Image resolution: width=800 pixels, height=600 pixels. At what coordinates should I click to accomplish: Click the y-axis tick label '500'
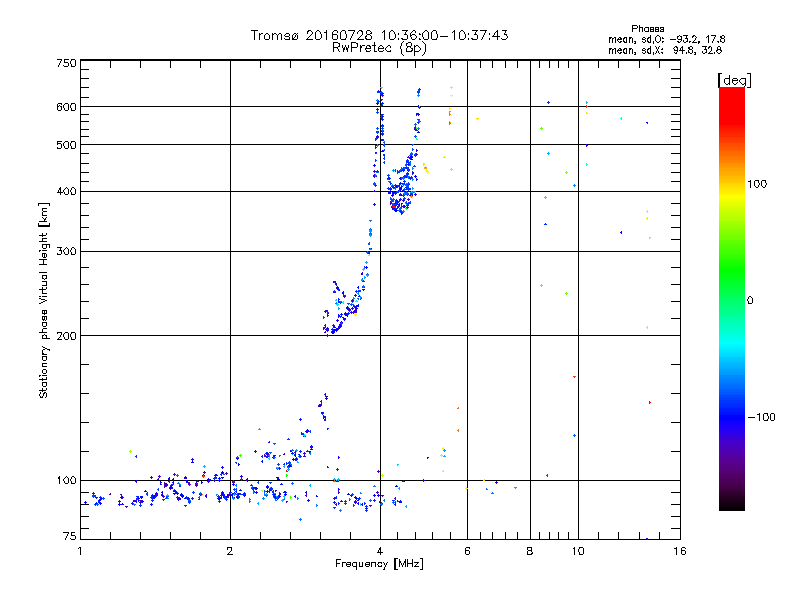[66, 145]
